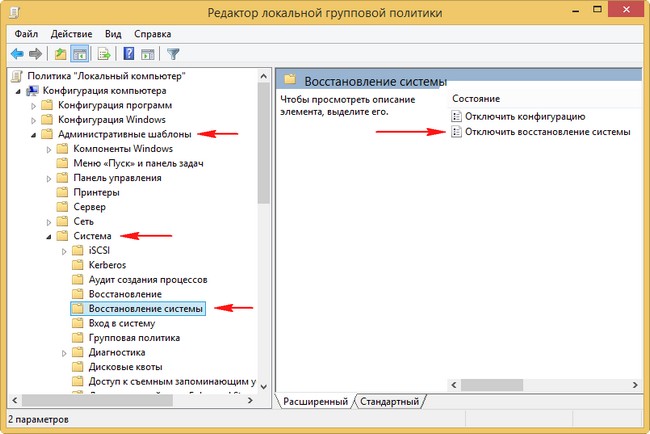Click the Forward arrow in the toolbar
The height and width of the screenshot is (434, 650).
(36, 53)
